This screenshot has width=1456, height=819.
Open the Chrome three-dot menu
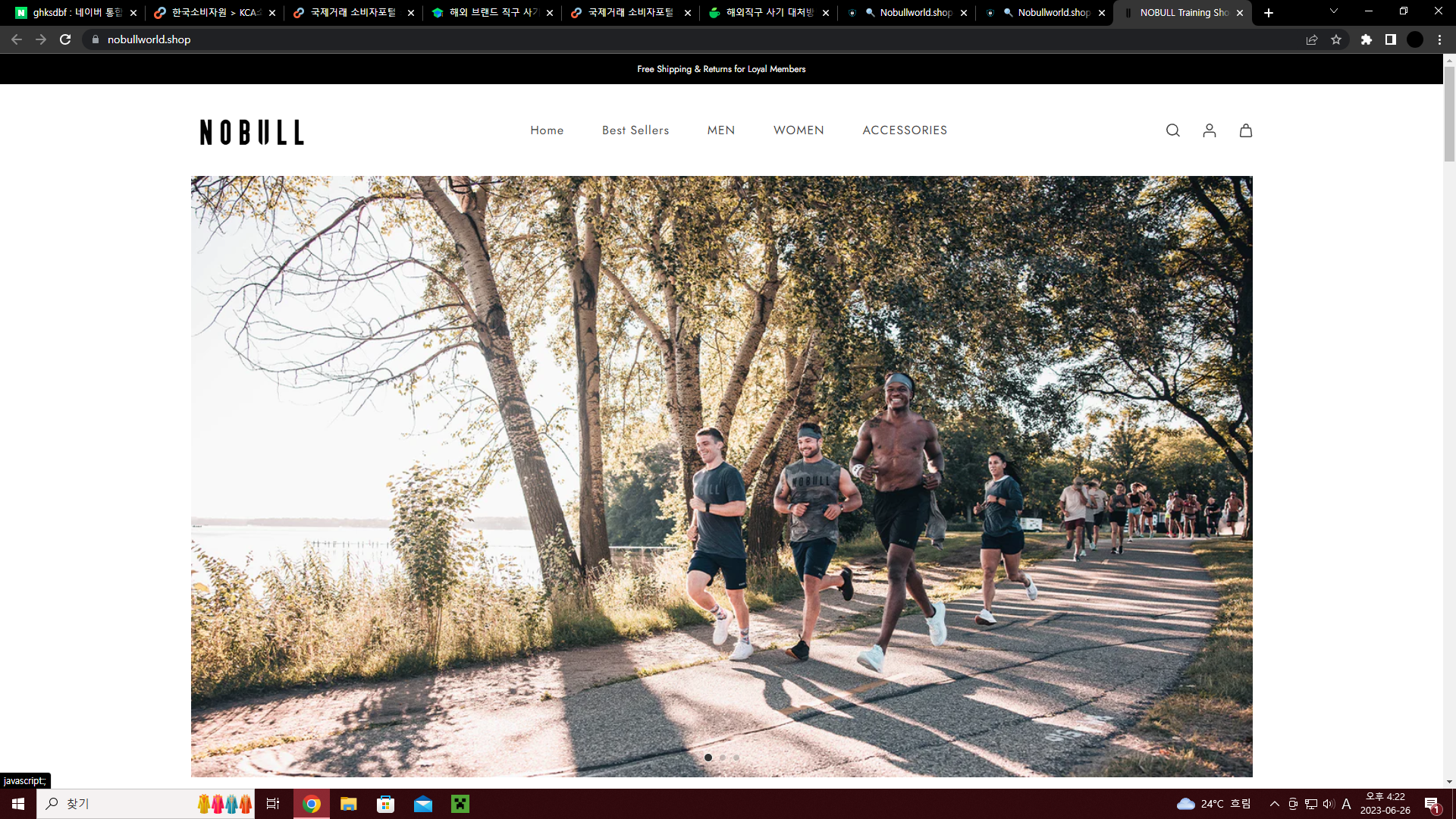[x=1439, y=39]
